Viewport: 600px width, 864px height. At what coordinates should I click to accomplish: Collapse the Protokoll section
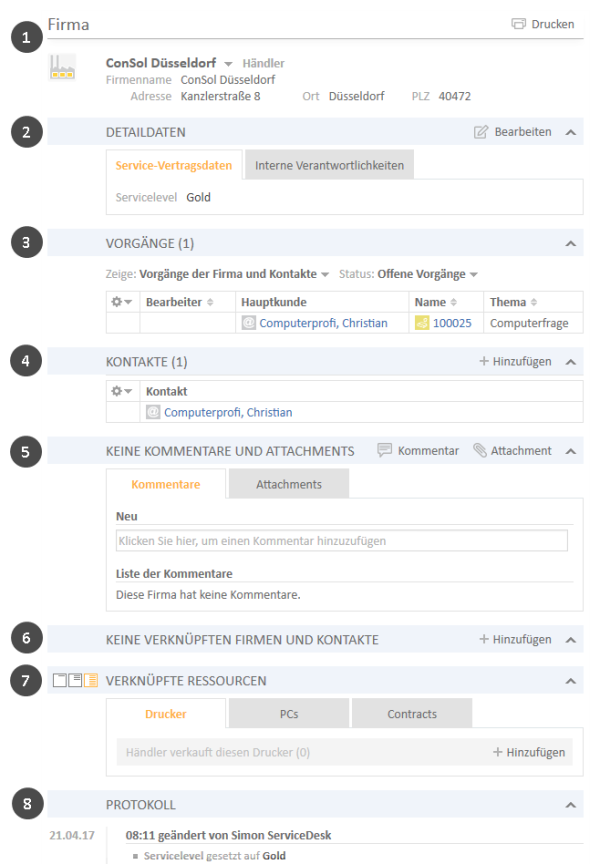tap(571, 805)
